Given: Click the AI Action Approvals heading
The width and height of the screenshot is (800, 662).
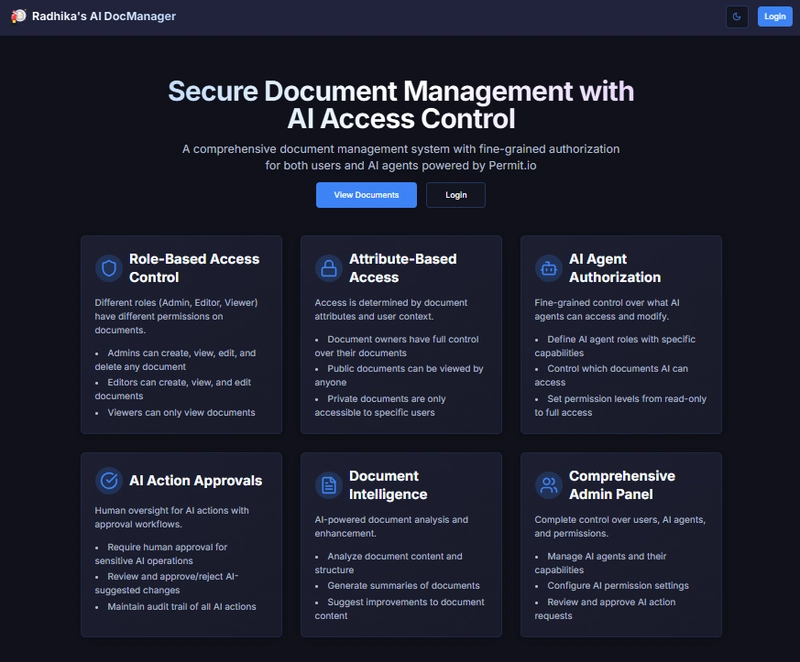Looking at the screenshot, I should 195,481.
